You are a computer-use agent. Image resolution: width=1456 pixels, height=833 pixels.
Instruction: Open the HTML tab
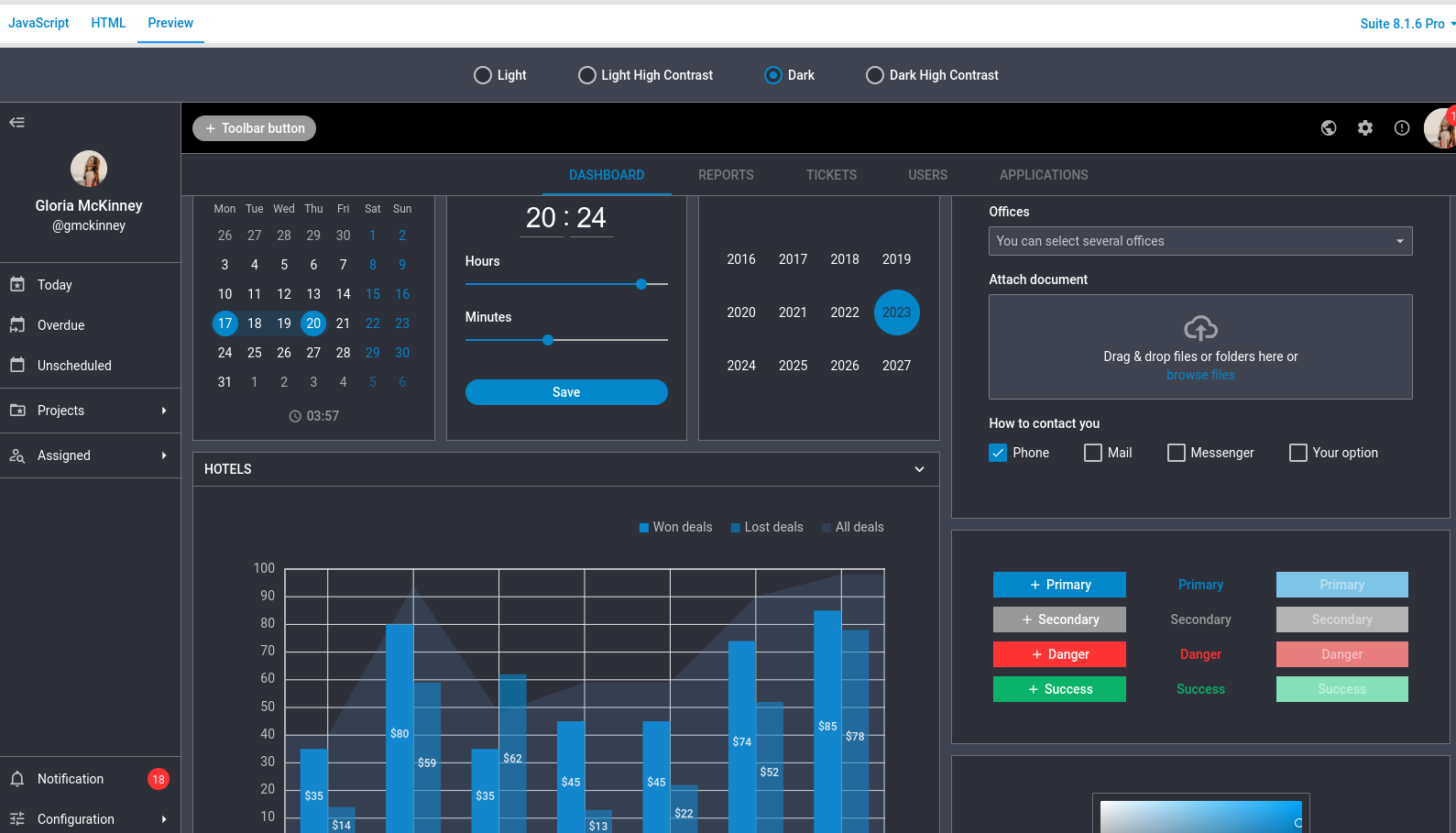coord(108,23)
